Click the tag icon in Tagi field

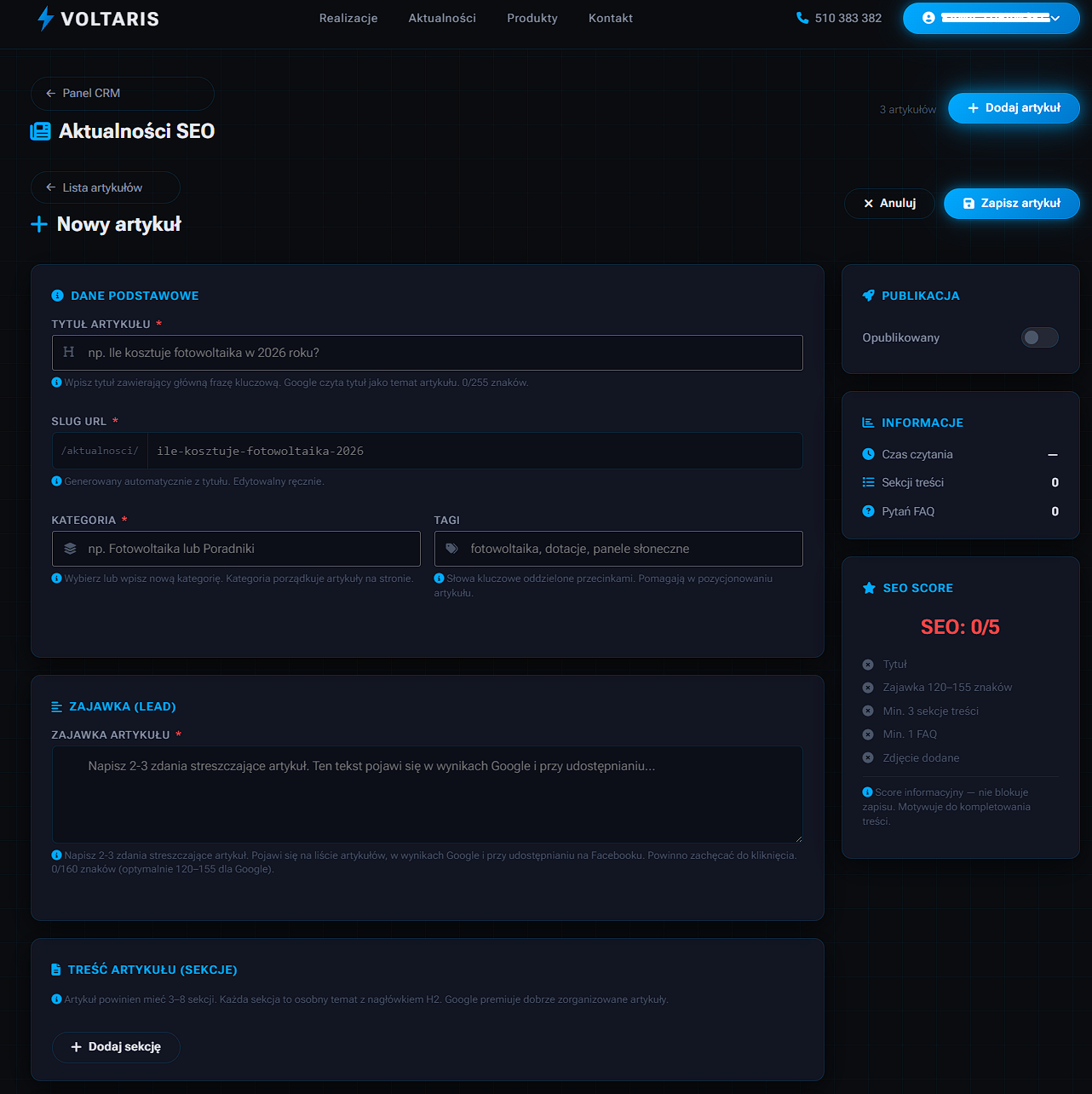[452, 549]
